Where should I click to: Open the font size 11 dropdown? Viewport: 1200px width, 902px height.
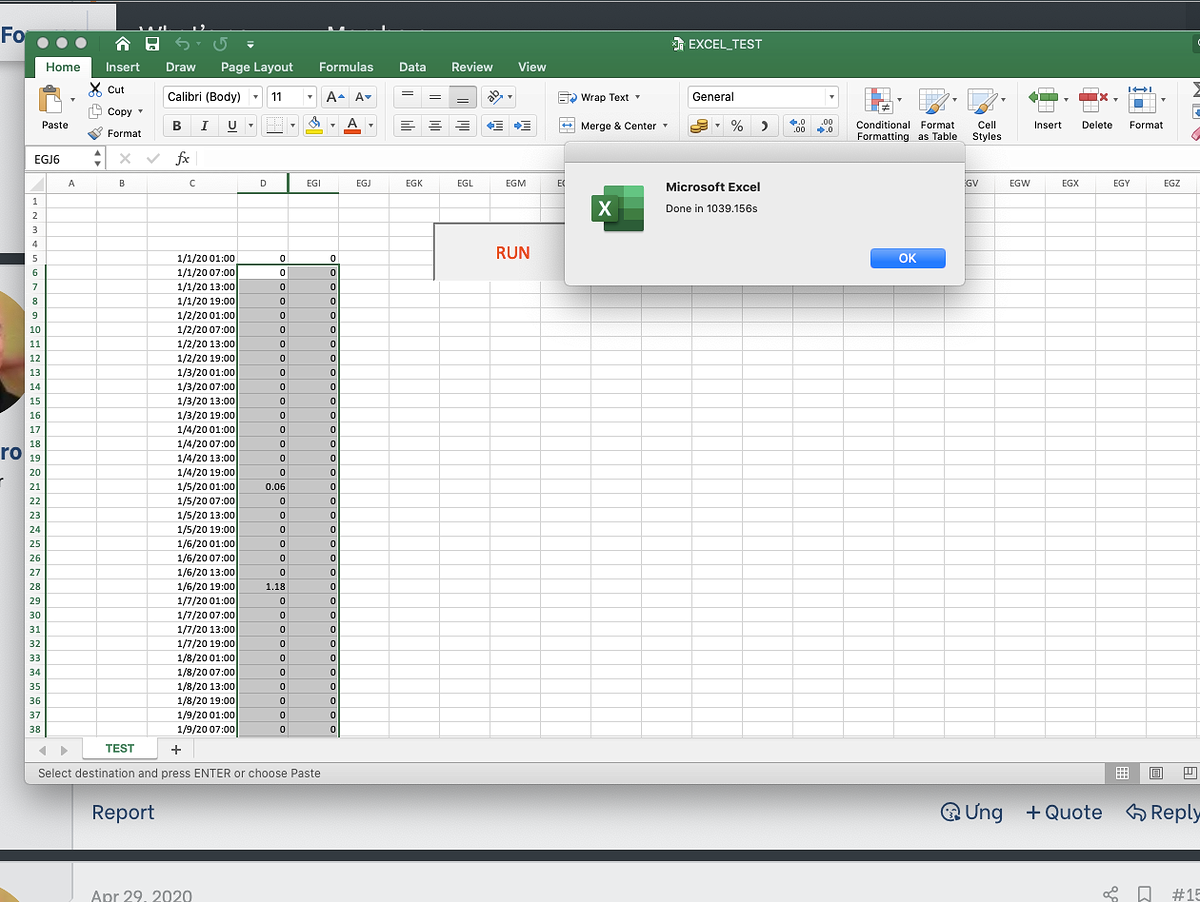point(310,97)
